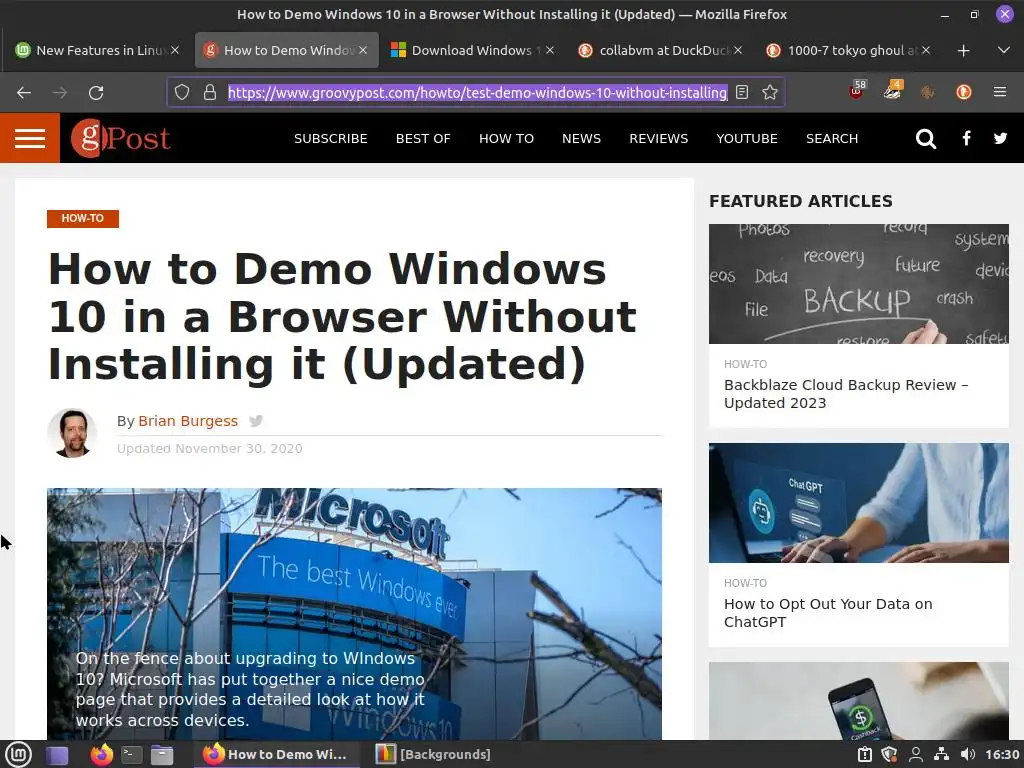1024x768 pixels.
Task: Open the user account tray icon
Action: click(916, 755)
